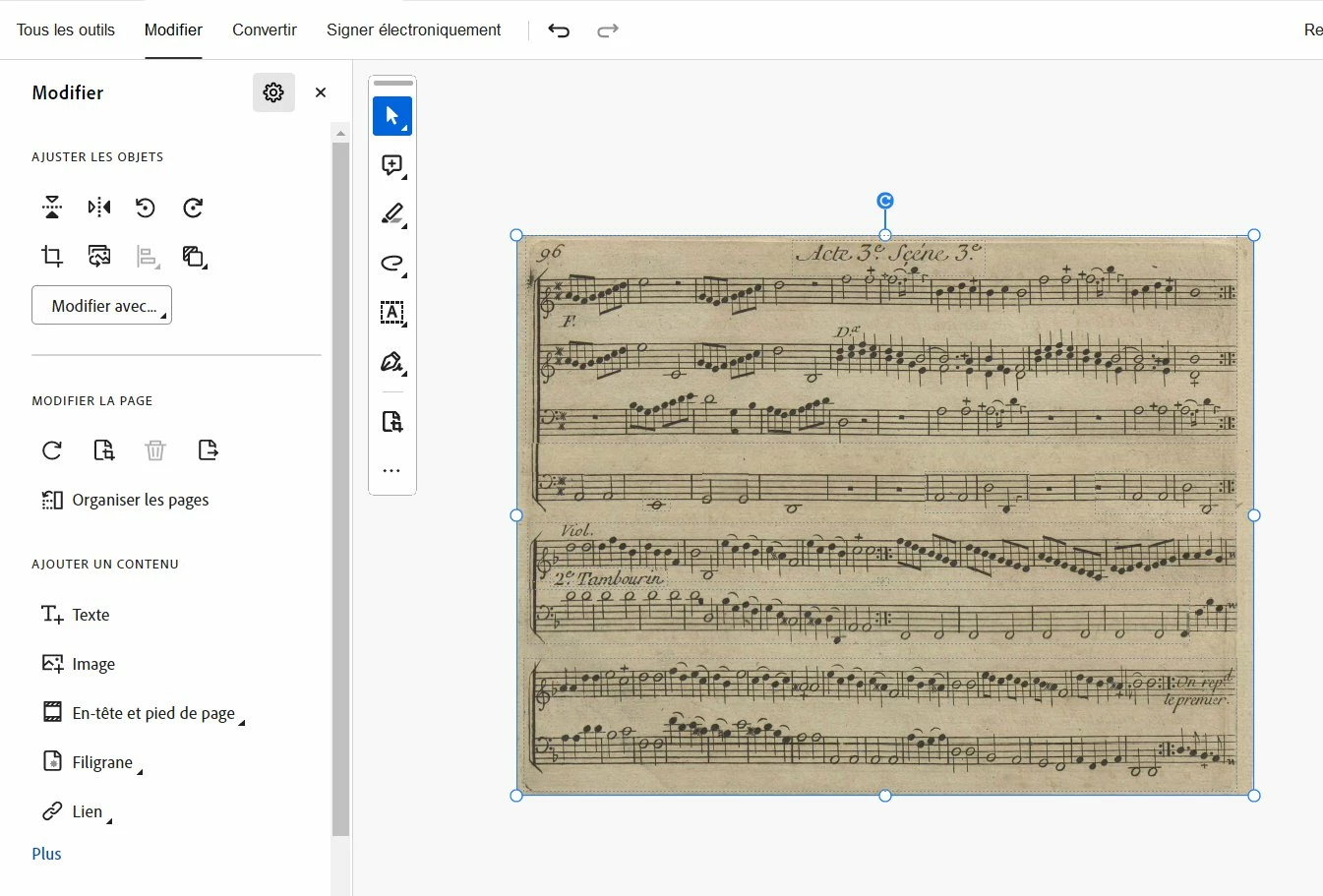Click the sheet music image
Viewport: 1323px width, 896px height.
tap(885, 514)
